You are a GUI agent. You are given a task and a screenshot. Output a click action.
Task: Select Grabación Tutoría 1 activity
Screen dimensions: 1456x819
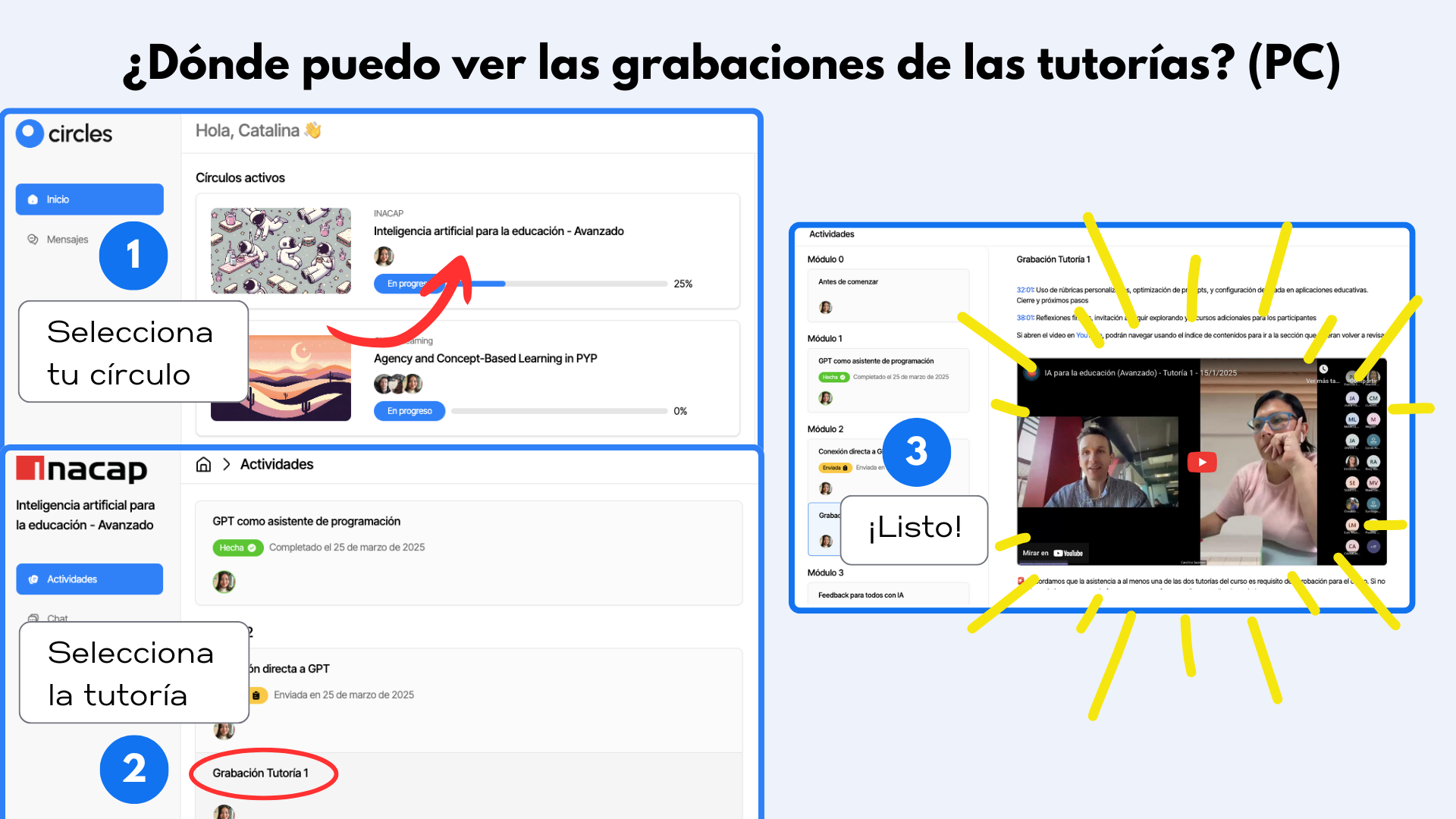click(x=260, y=773)
